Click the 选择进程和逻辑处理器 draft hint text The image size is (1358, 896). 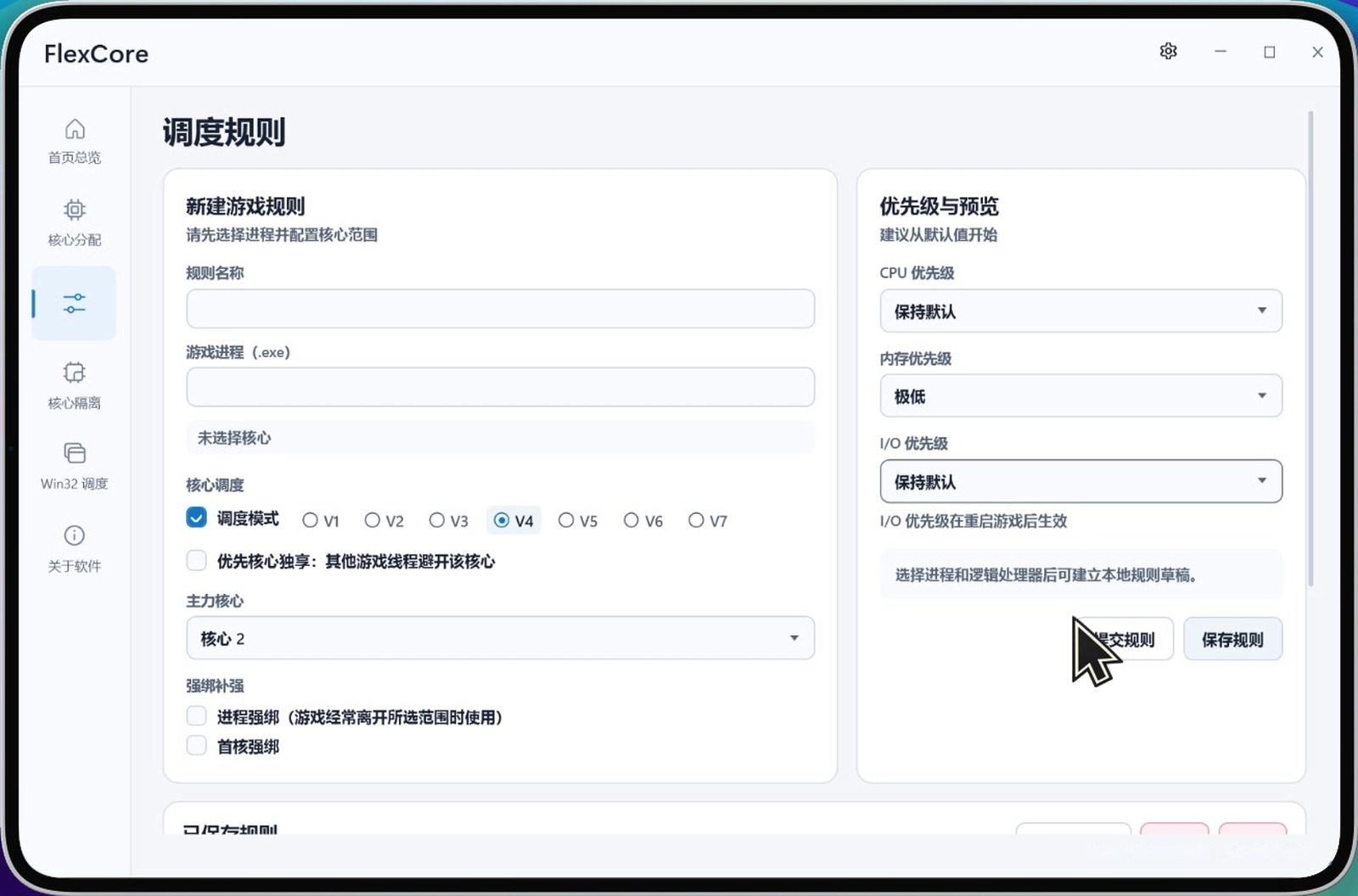tap(1047, 575)
